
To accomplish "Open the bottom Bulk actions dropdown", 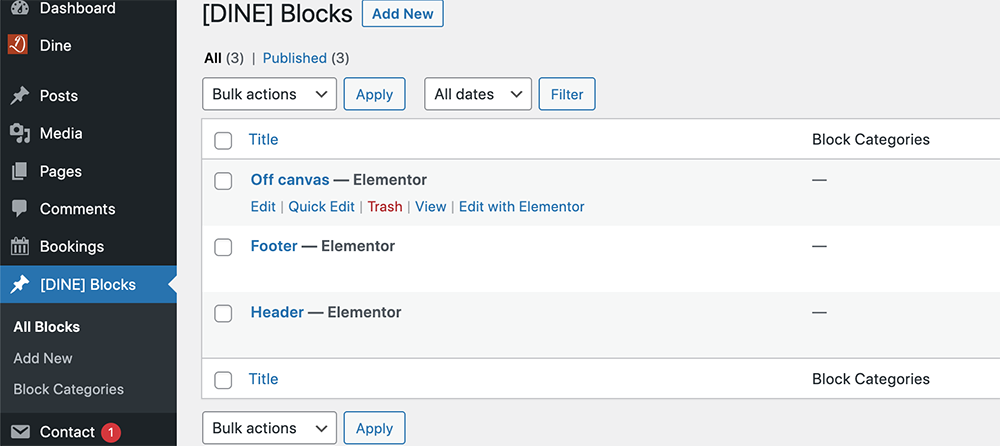I will (269, 428).
